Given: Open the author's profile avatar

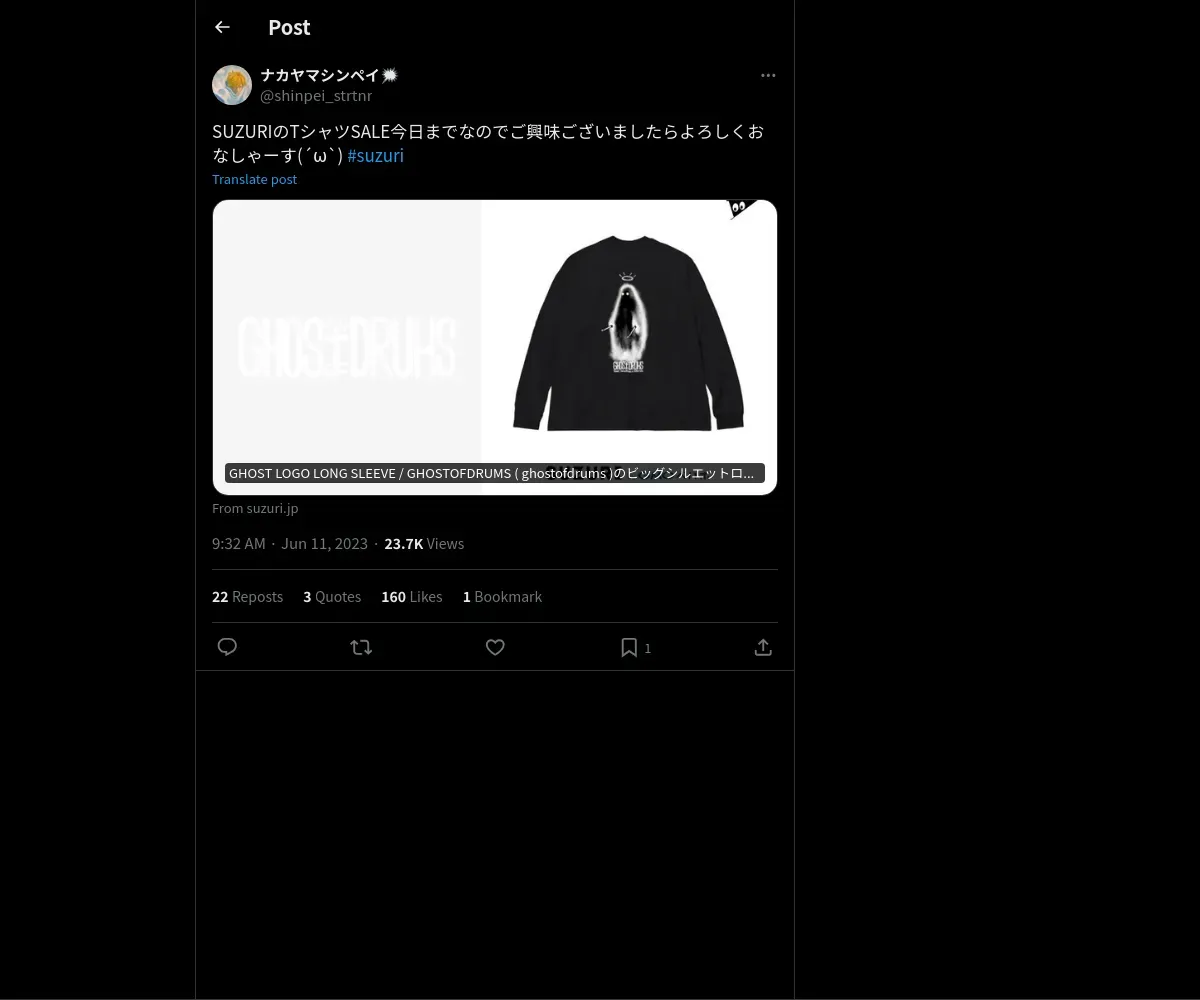Looking at the screenshot, I should [232, 85].
